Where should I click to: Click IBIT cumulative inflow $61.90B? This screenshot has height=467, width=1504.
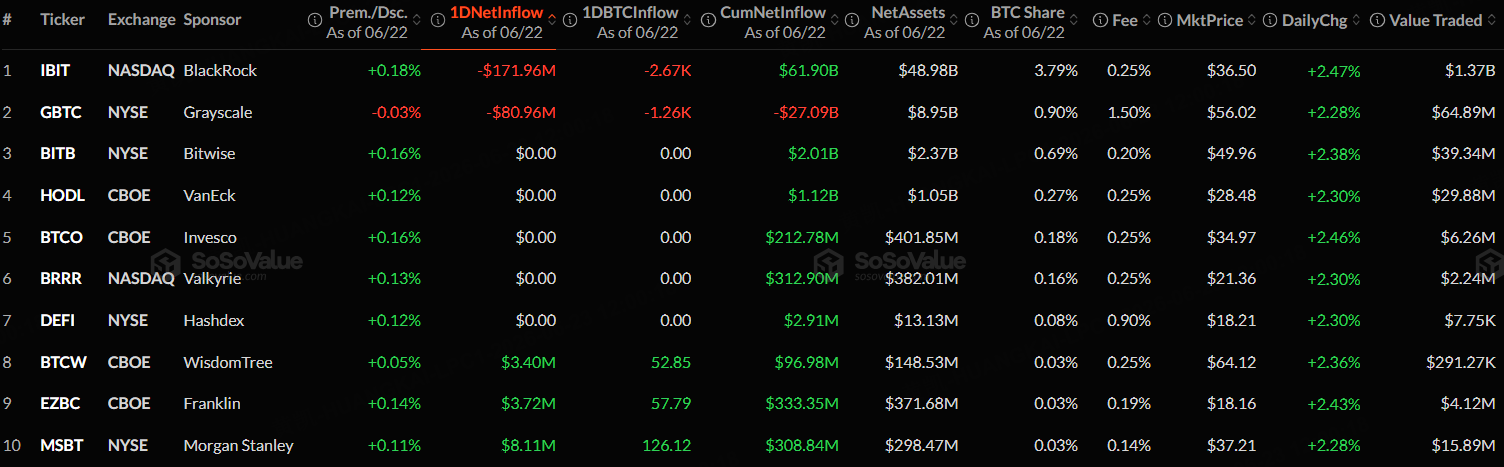click(x=809, y=71)
